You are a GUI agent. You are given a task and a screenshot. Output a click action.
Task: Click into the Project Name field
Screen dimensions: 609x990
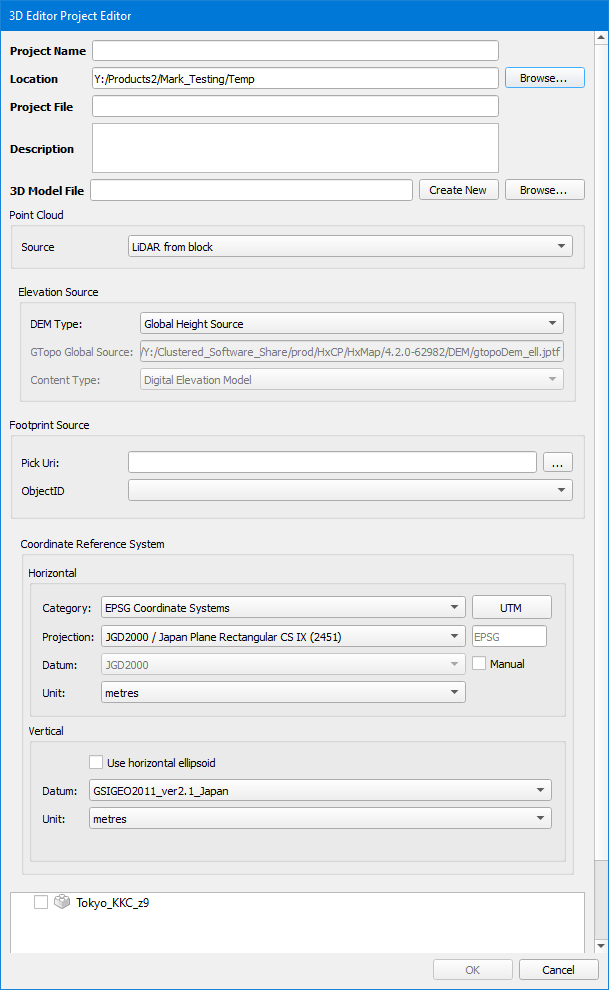pyautogui.click(x=295, y=51)
